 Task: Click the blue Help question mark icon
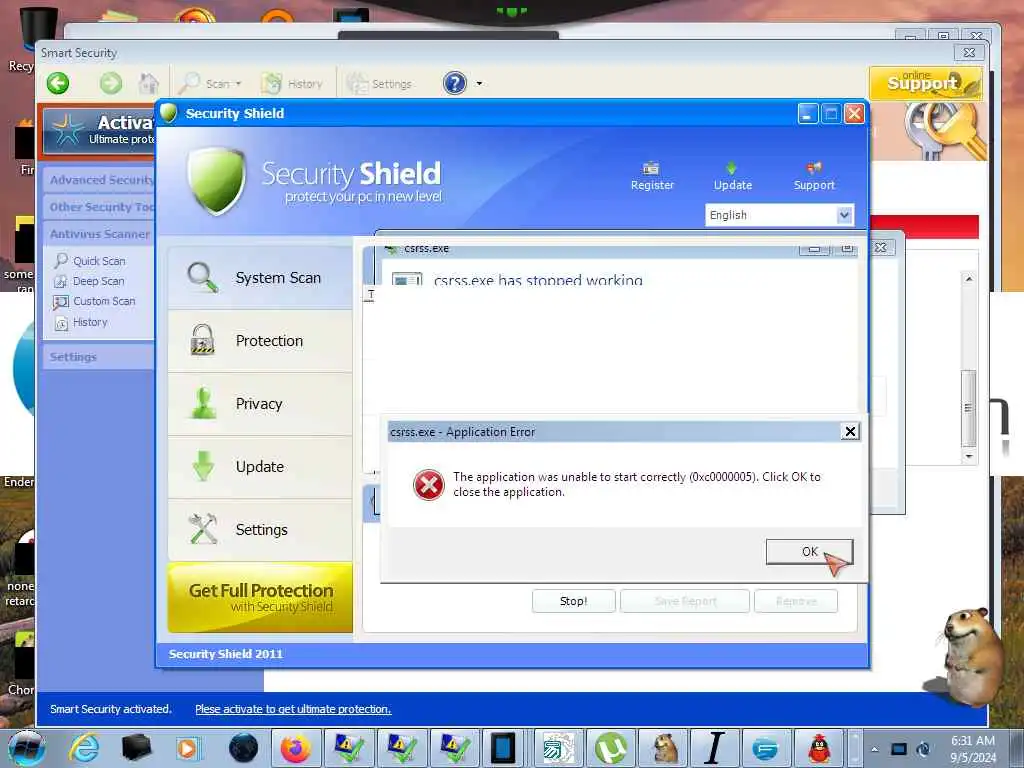click(x=455, y=84)
